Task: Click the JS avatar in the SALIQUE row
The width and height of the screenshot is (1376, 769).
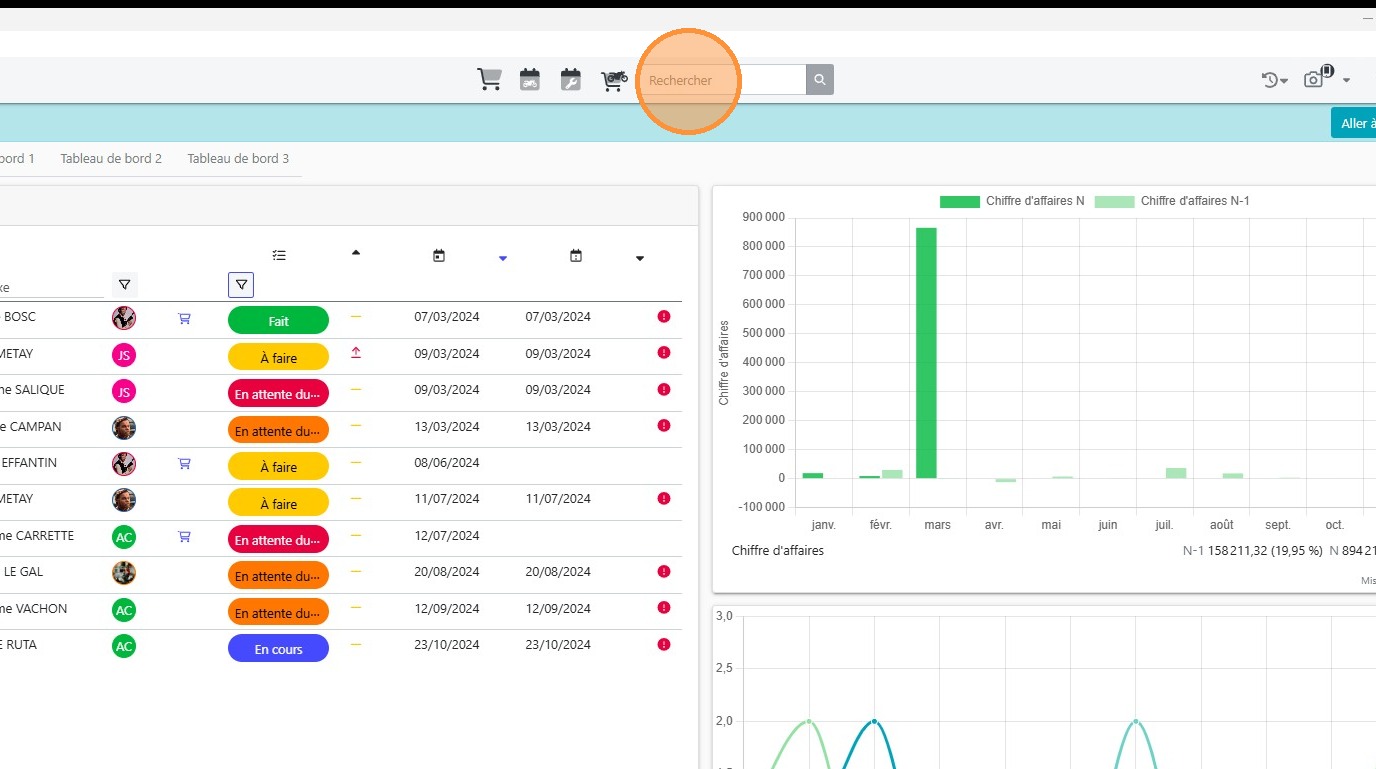Action: pos(124,391)
